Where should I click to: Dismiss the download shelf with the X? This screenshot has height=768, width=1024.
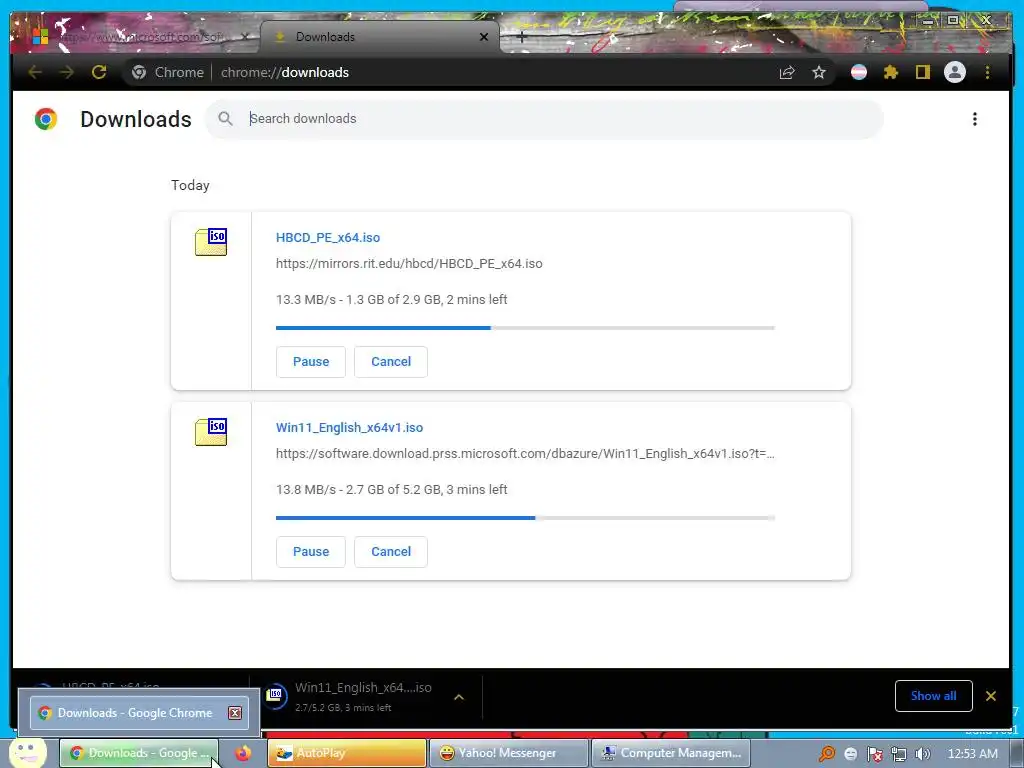[x=991, y=696]
